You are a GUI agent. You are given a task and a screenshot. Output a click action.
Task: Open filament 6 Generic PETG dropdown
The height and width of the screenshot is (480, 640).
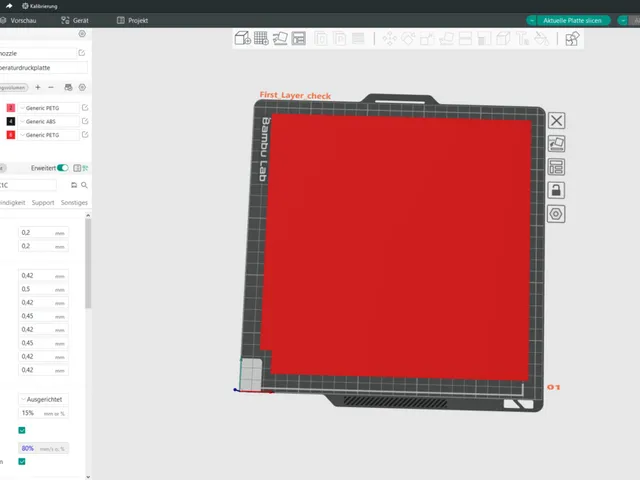click(x=48, y=135)
